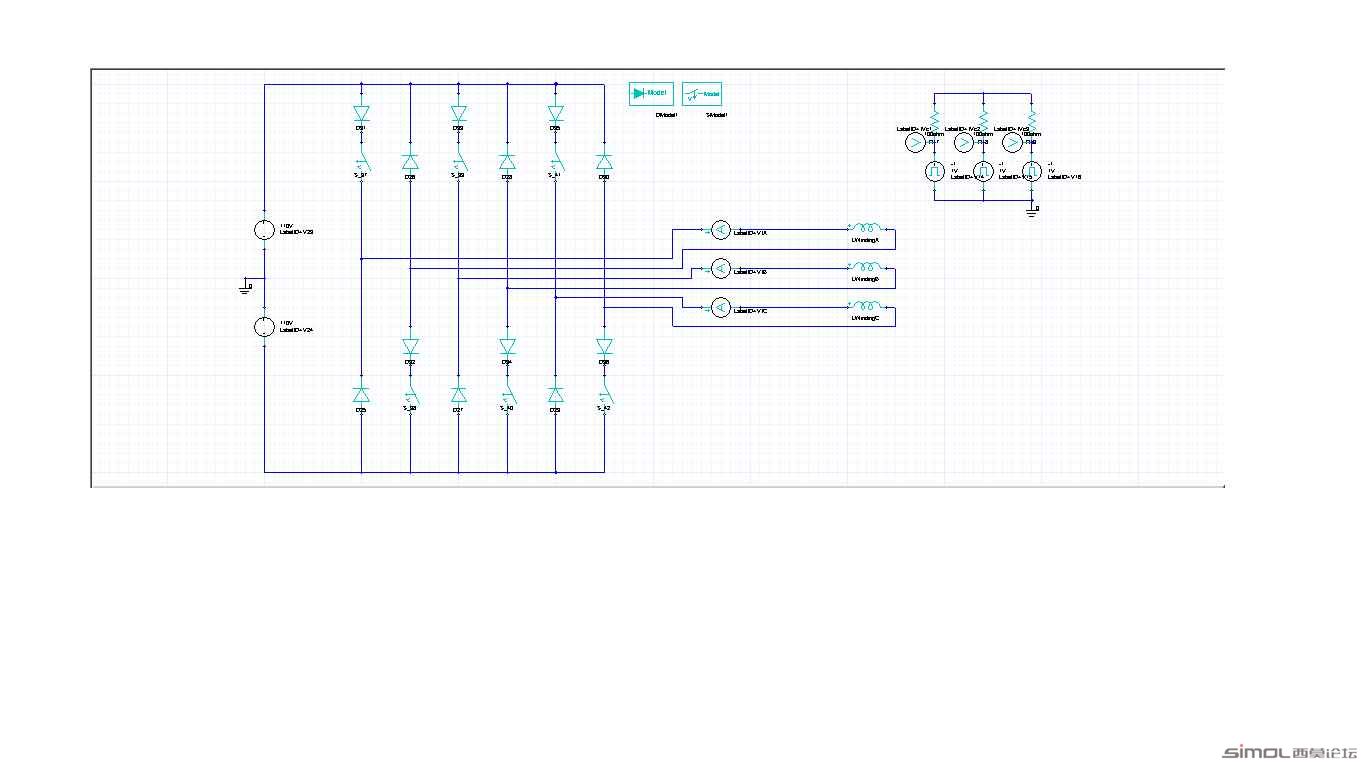Select the rightmost switch in the upper bridge row

(x=555, y=164)
